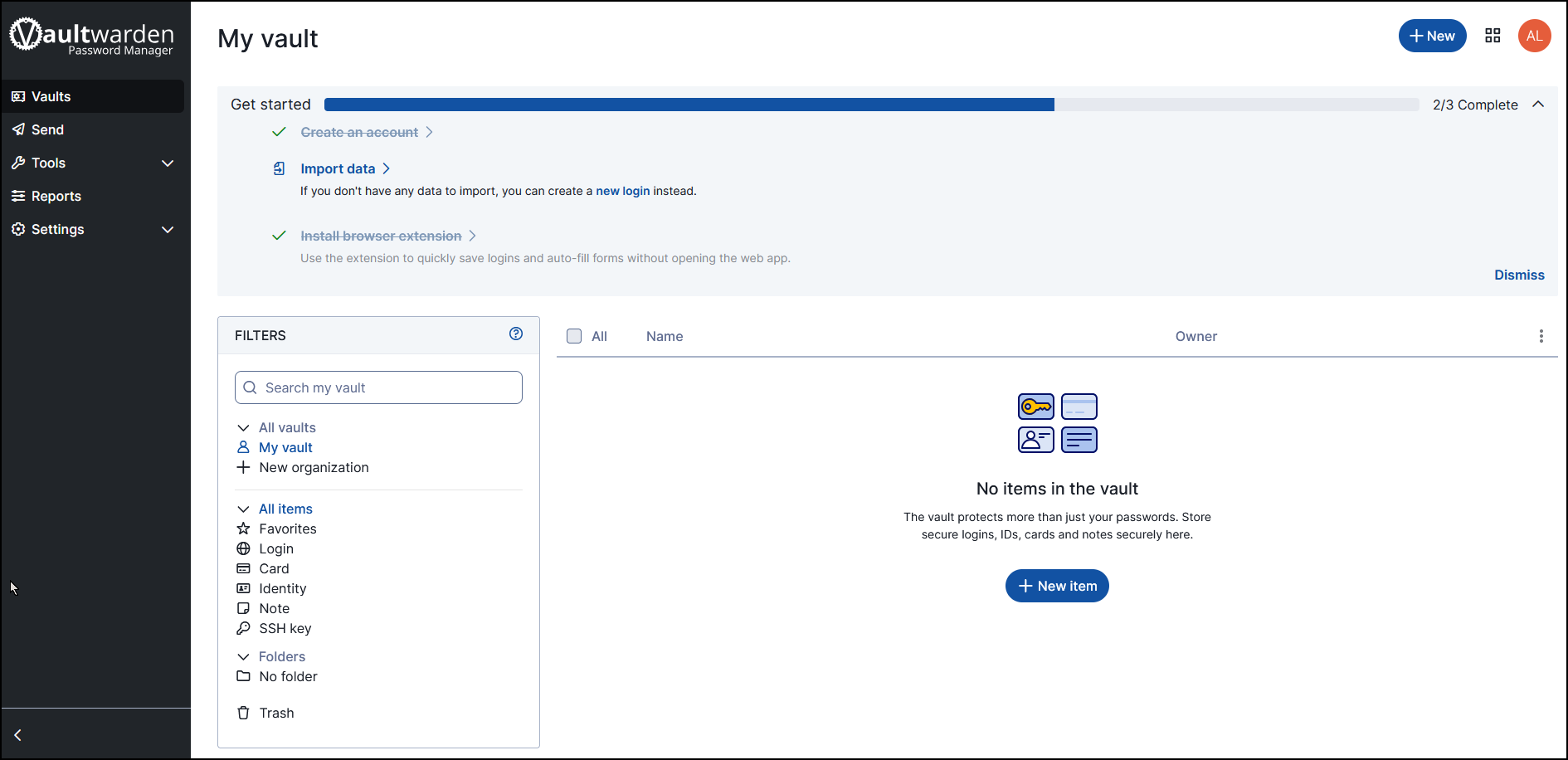This screenshot has width=1568, height=760.
Task: Open the Trash filter
Action: pos(276,713)
